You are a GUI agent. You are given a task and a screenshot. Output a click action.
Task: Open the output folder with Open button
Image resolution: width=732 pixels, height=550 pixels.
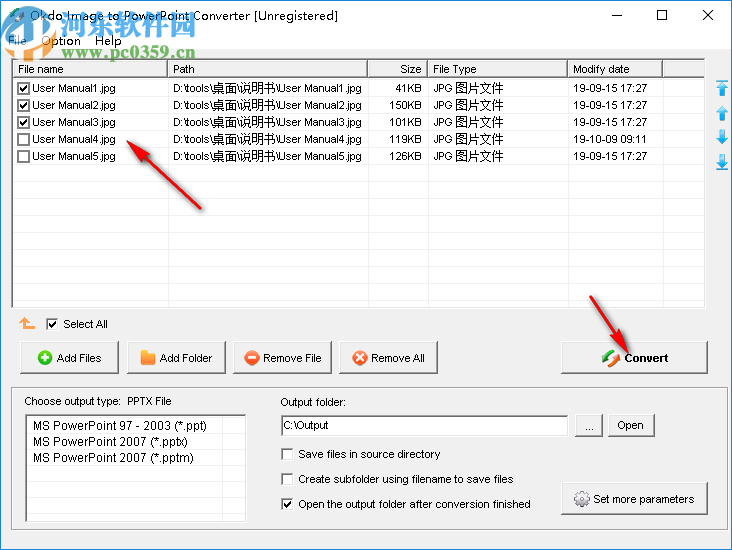click(631, 425)
